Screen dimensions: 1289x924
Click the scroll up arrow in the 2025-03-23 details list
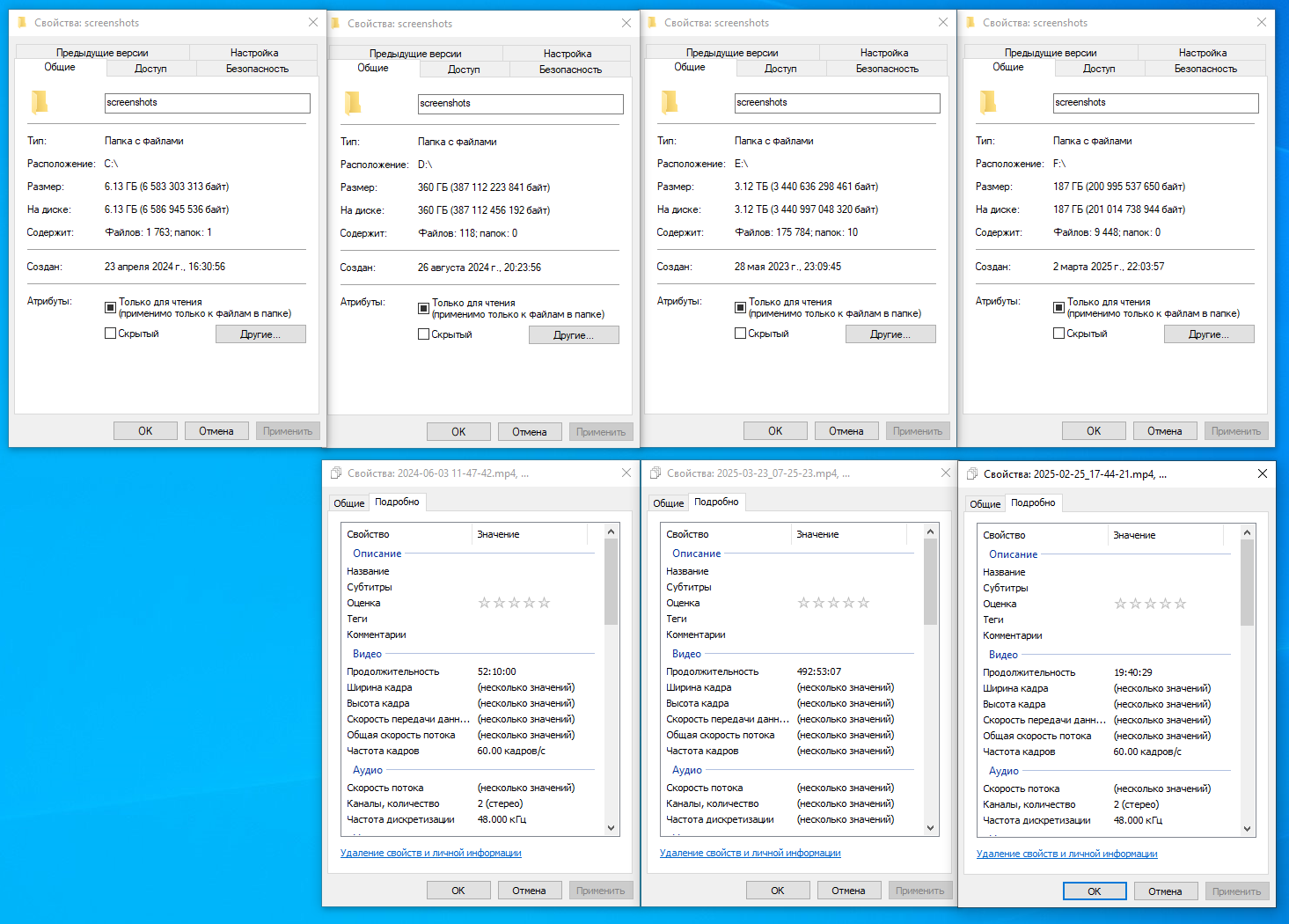(x=931, y=532)
